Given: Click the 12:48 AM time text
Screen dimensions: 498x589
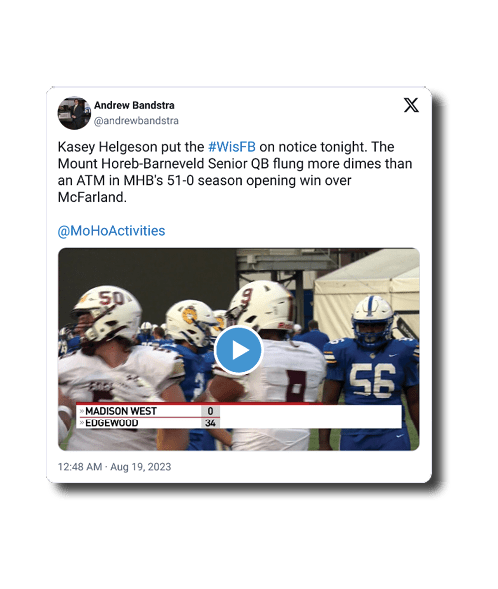Looking at the screenshot, I should (x=80, y=467).
